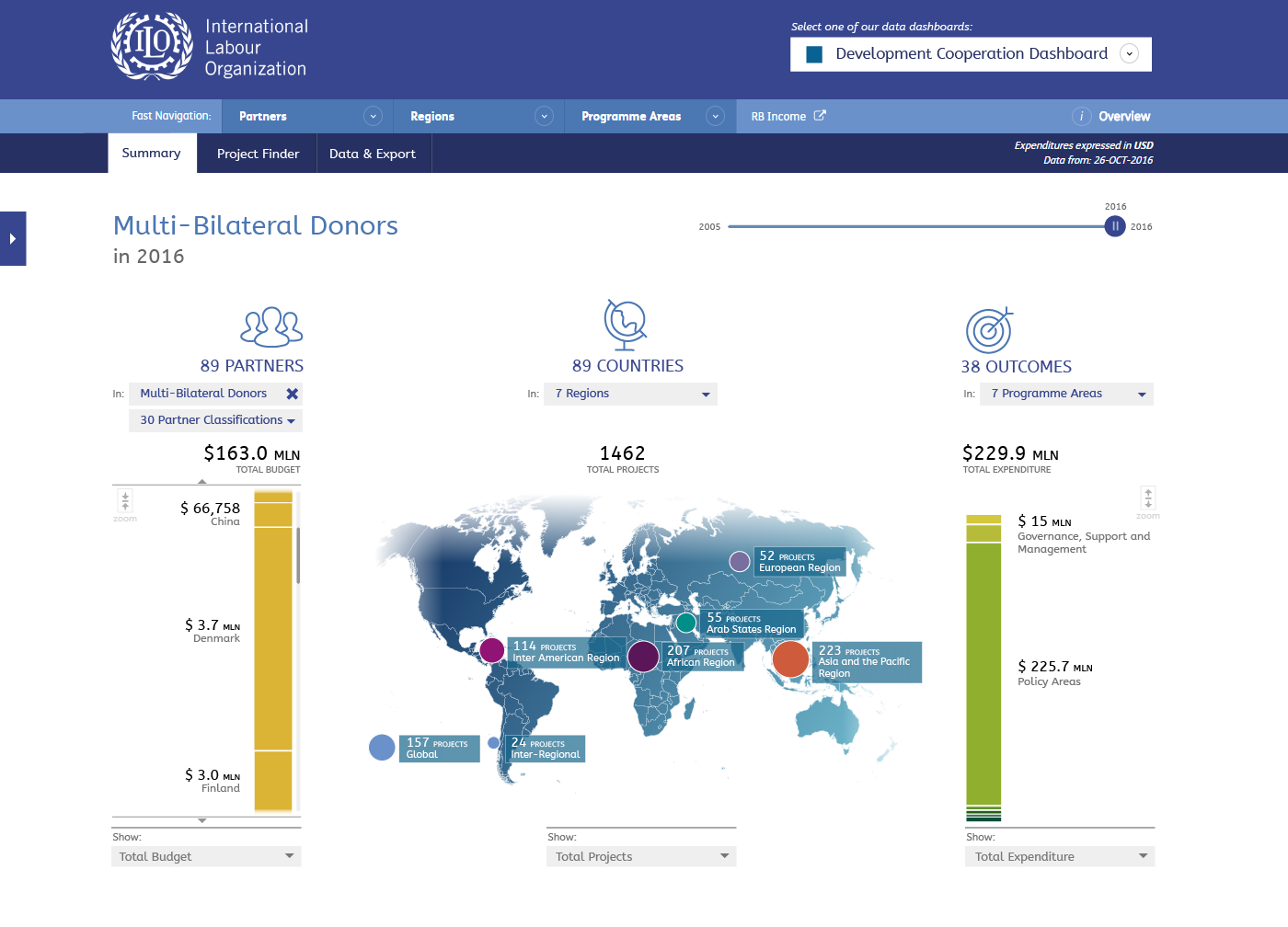Open the Total Projects show dropdown
The image size is (1288, 927).
(x=642, y=856)
